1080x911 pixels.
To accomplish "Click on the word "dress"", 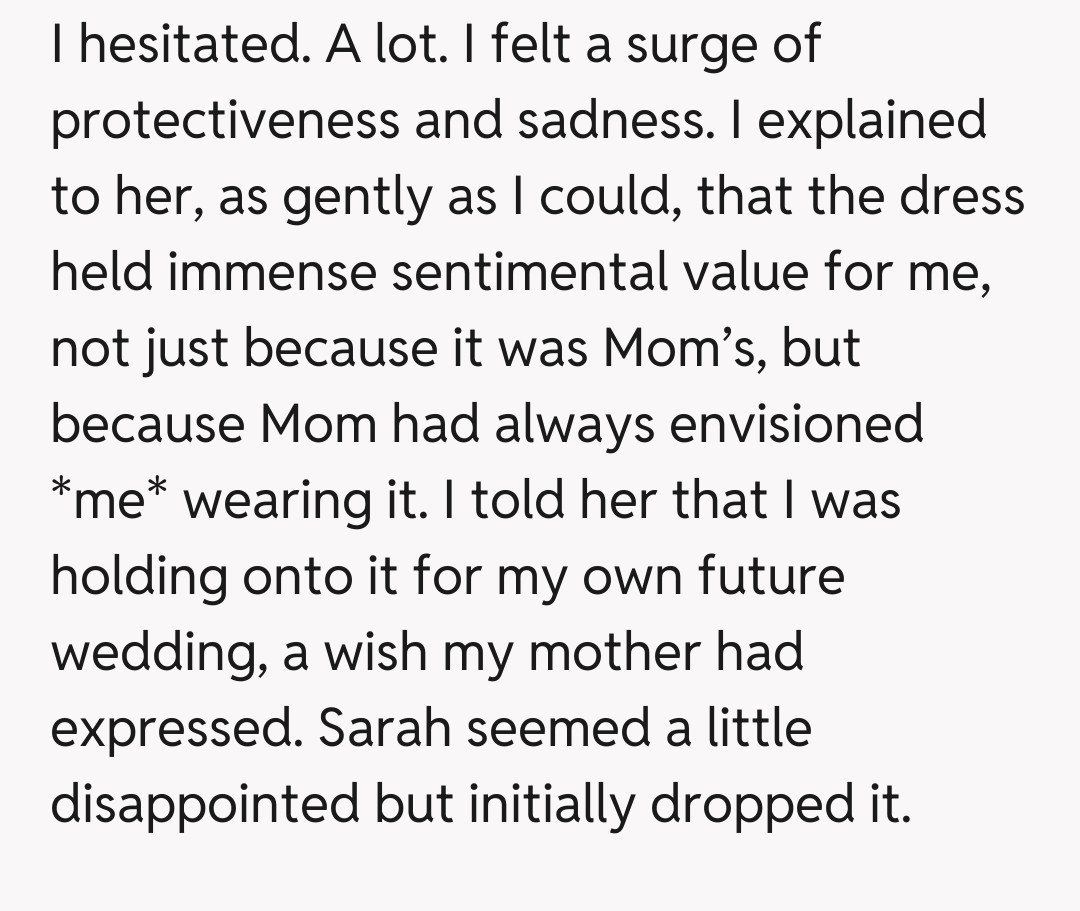I will 958,197.
